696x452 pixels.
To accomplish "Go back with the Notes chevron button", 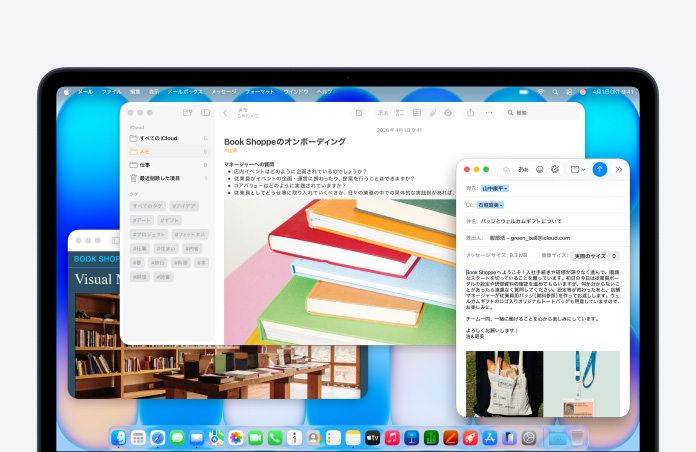I will (225, 113).
